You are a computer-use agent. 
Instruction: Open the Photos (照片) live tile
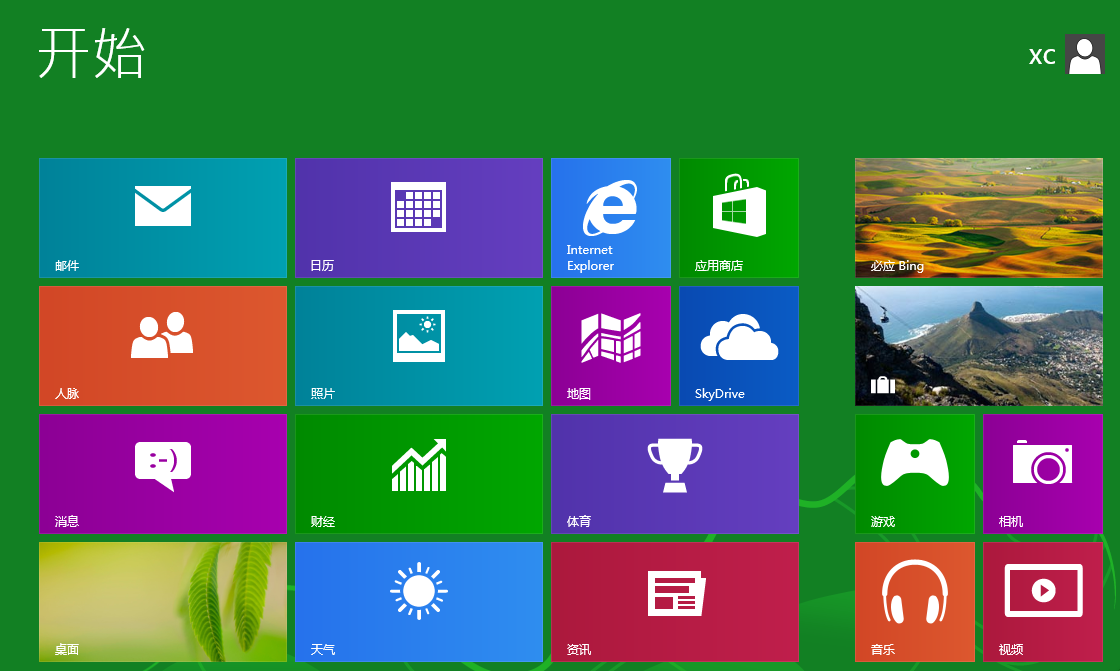[419, 345]
